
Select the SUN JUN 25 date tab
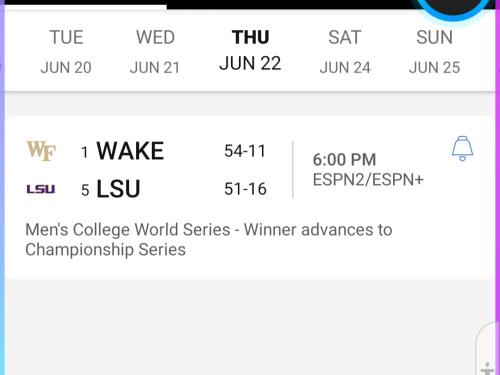pyautogui.click(x=434, y=52)
